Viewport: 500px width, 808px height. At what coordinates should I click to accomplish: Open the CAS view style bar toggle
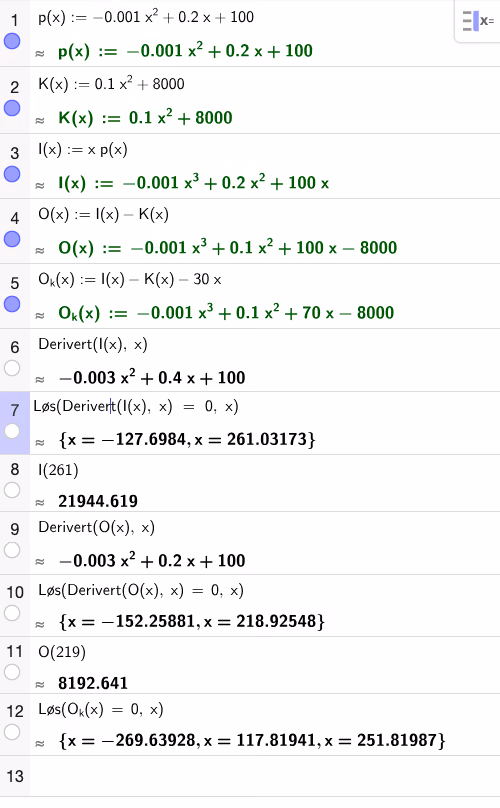(478, 21)
